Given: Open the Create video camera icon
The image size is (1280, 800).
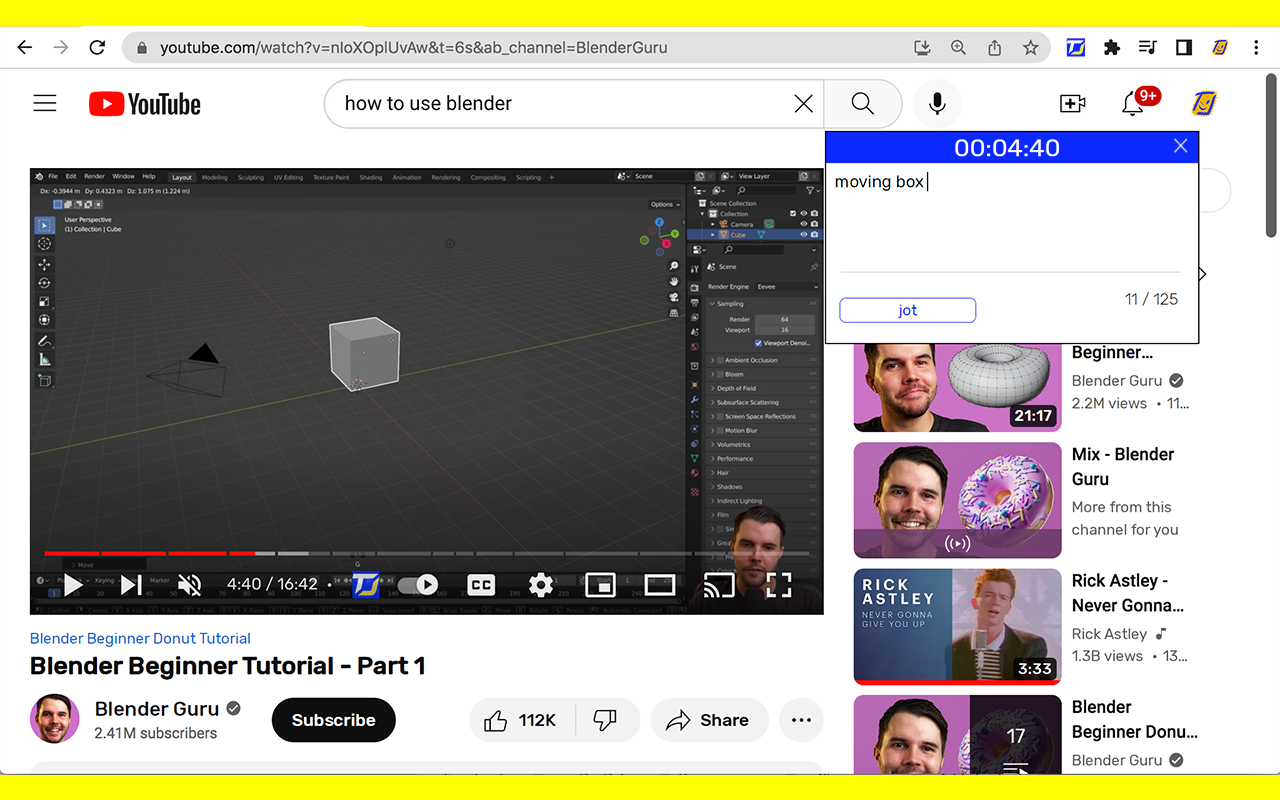Looking at the screenshot, I should [x=1072, y=104].
